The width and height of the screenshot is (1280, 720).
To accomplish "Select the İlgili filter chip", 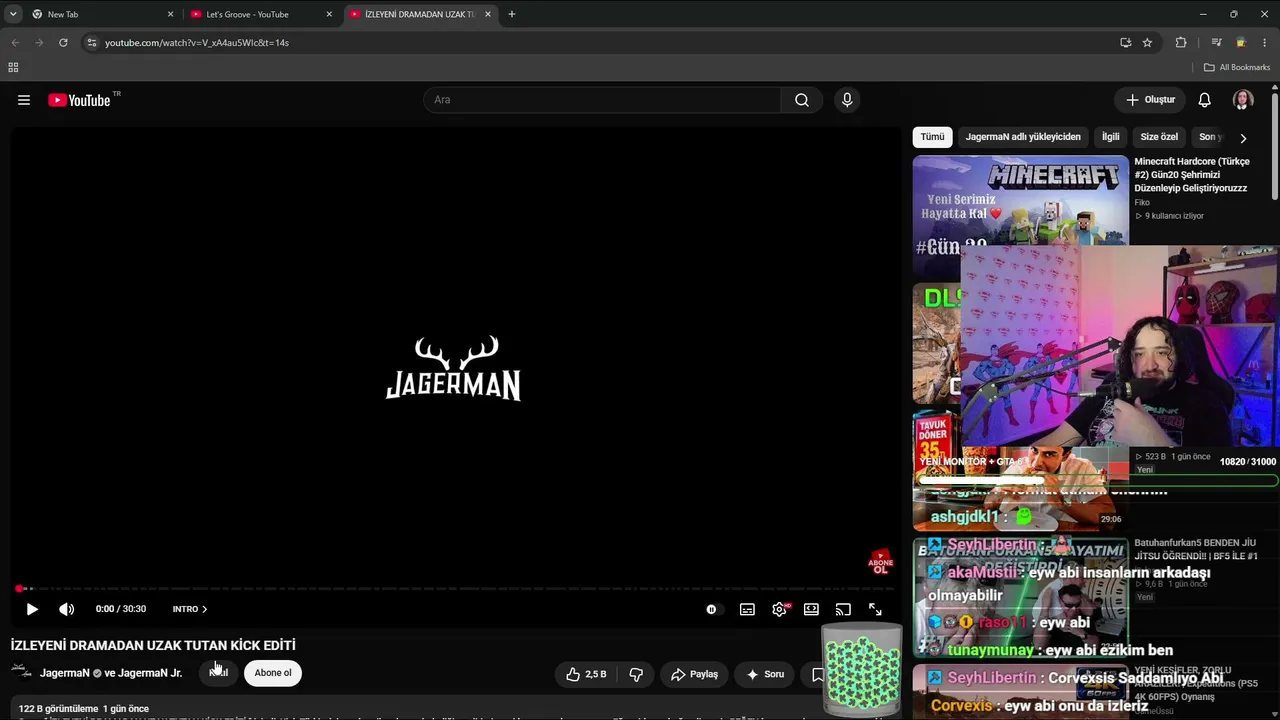I will (1111, 137).
